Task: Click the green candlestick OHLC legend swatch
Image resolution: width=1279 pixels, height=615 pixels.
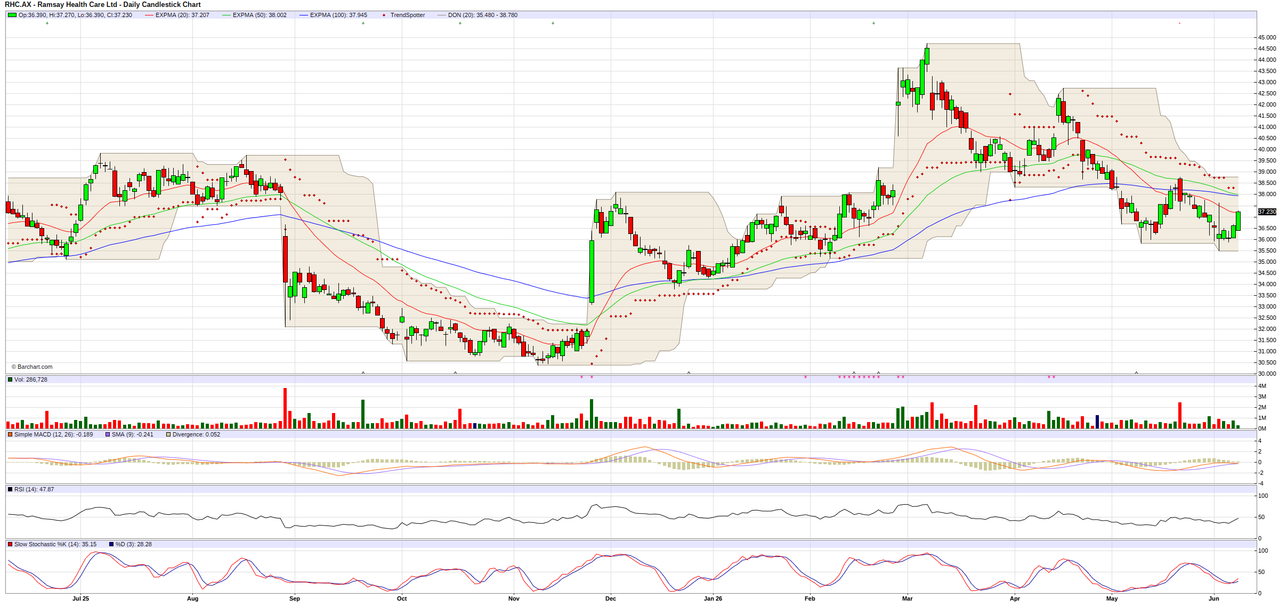Action: coord(12,15)
